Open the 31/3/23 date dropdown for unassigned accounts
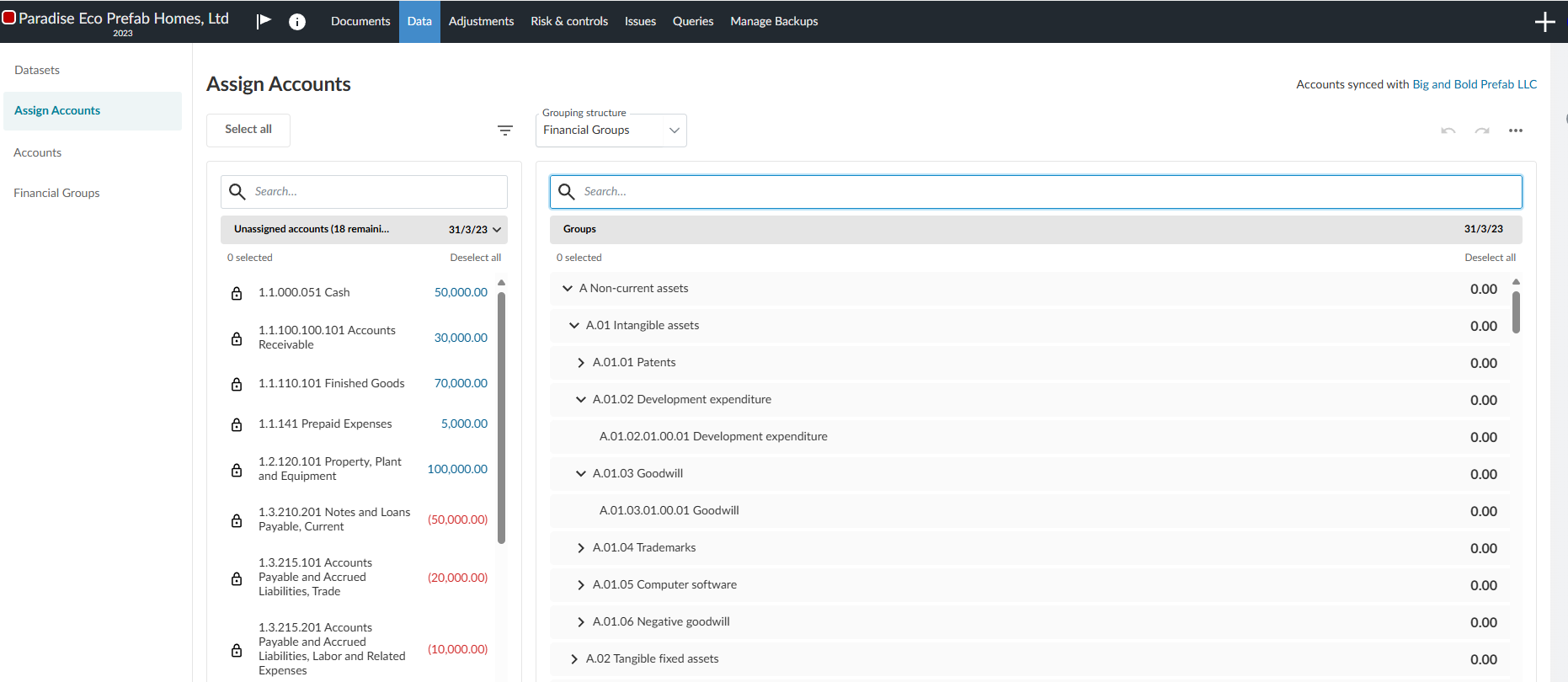This screenshot has height=682, width=1568. 475,230
